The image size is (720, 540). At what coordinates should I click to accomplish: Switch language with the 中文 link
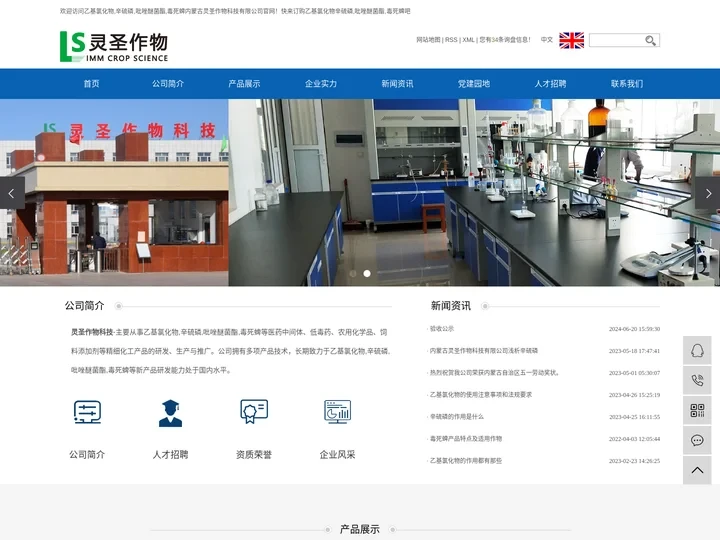click(546, 40)
